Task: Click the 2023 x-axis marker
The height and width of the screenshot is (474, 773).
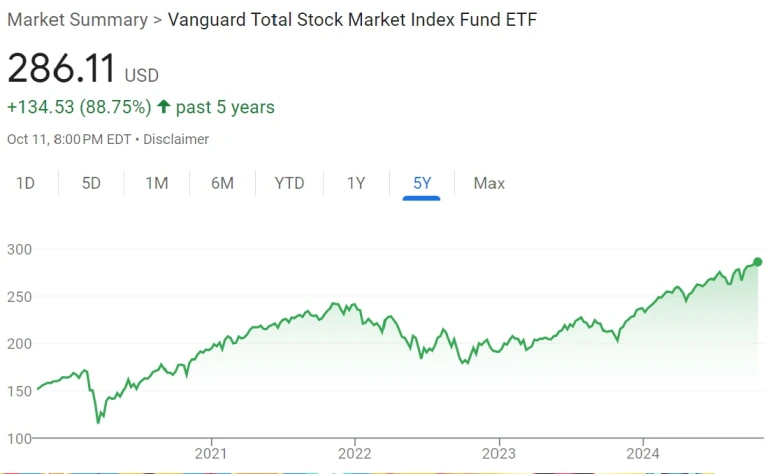Action: [499, 453]
